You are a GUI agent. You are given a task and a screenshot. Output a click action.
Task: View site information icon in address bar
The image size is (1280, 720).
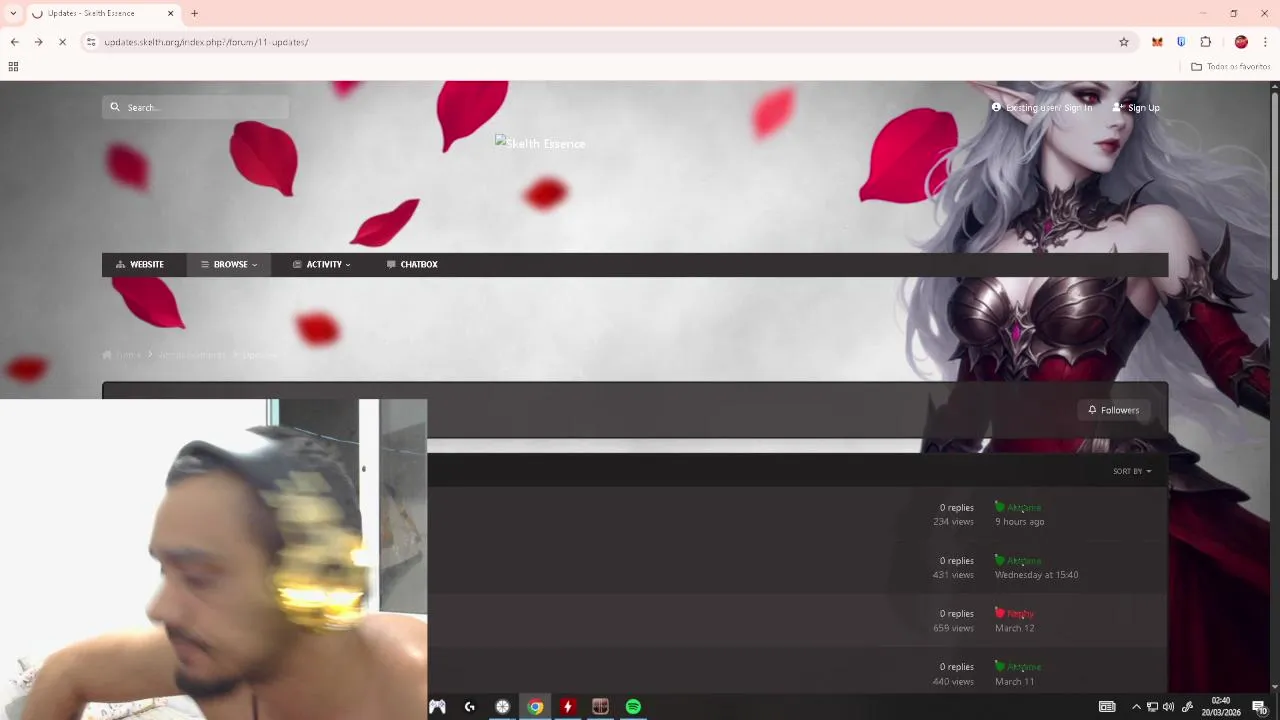(x=90, y=42)
